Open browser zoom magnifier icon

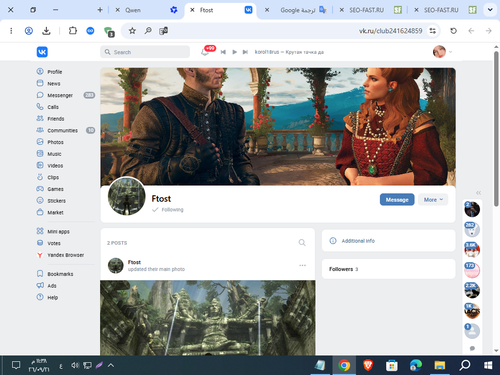[x=148, y=31]
